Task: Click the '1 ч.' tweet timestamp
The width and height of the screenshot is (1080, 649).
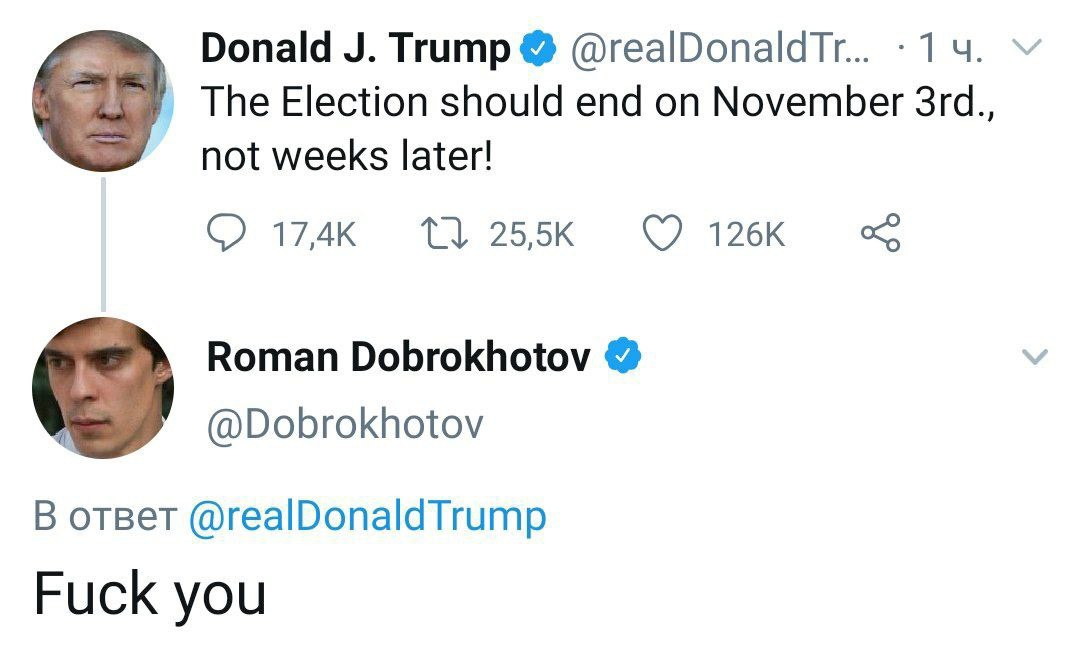Action: click(947, 48)
